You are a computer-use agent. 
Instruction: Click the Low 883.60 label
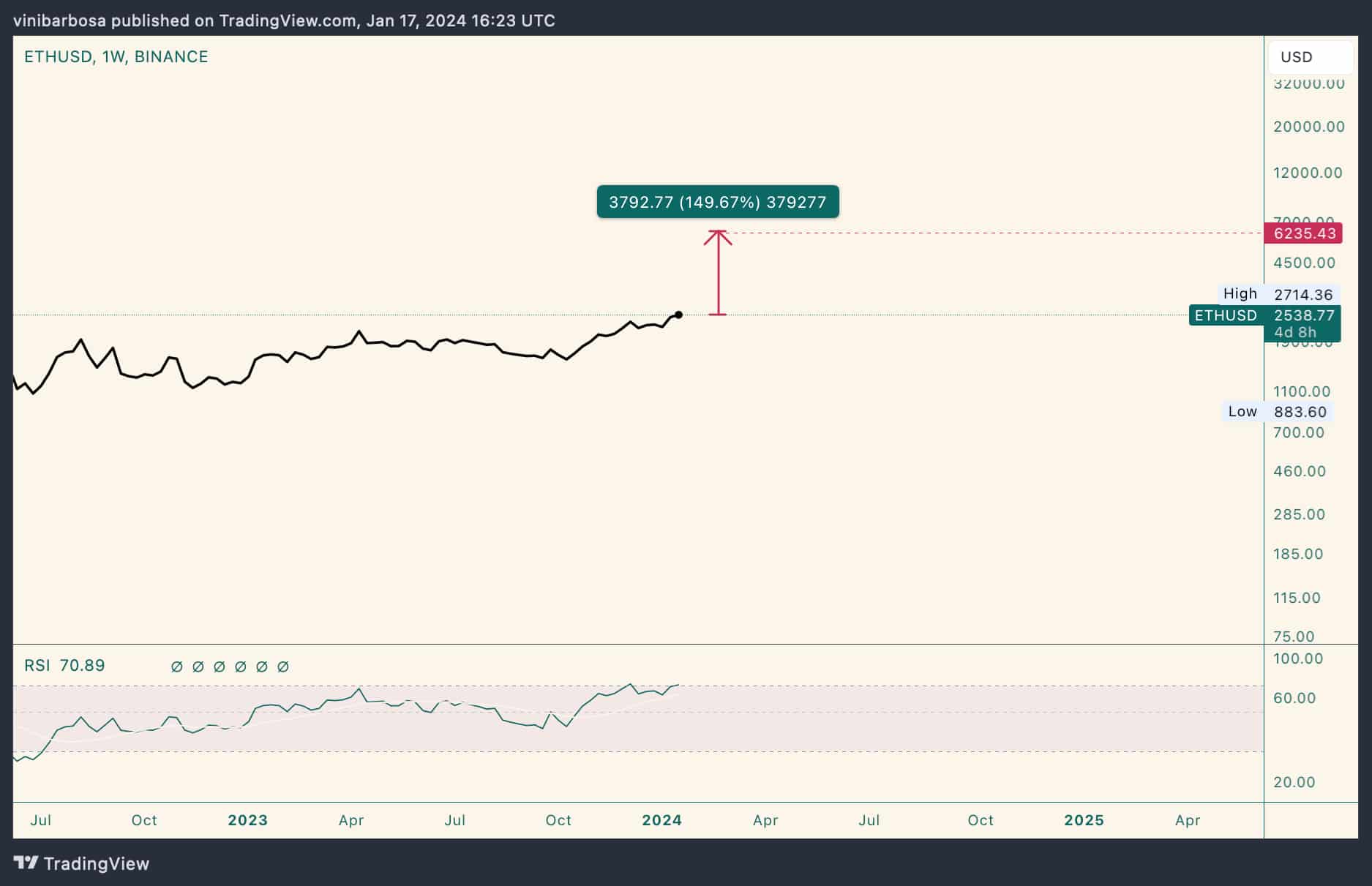1278,412
